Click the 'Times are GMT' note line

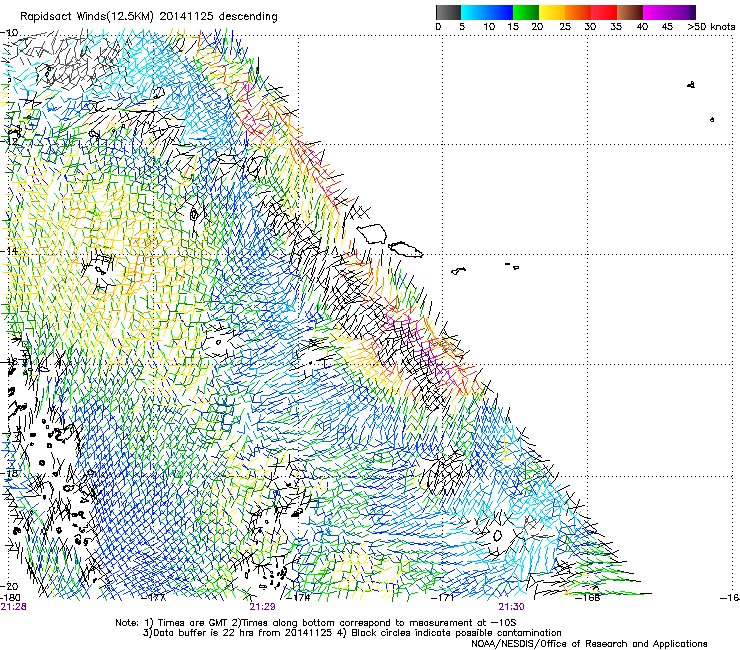[x=316, y=623]
